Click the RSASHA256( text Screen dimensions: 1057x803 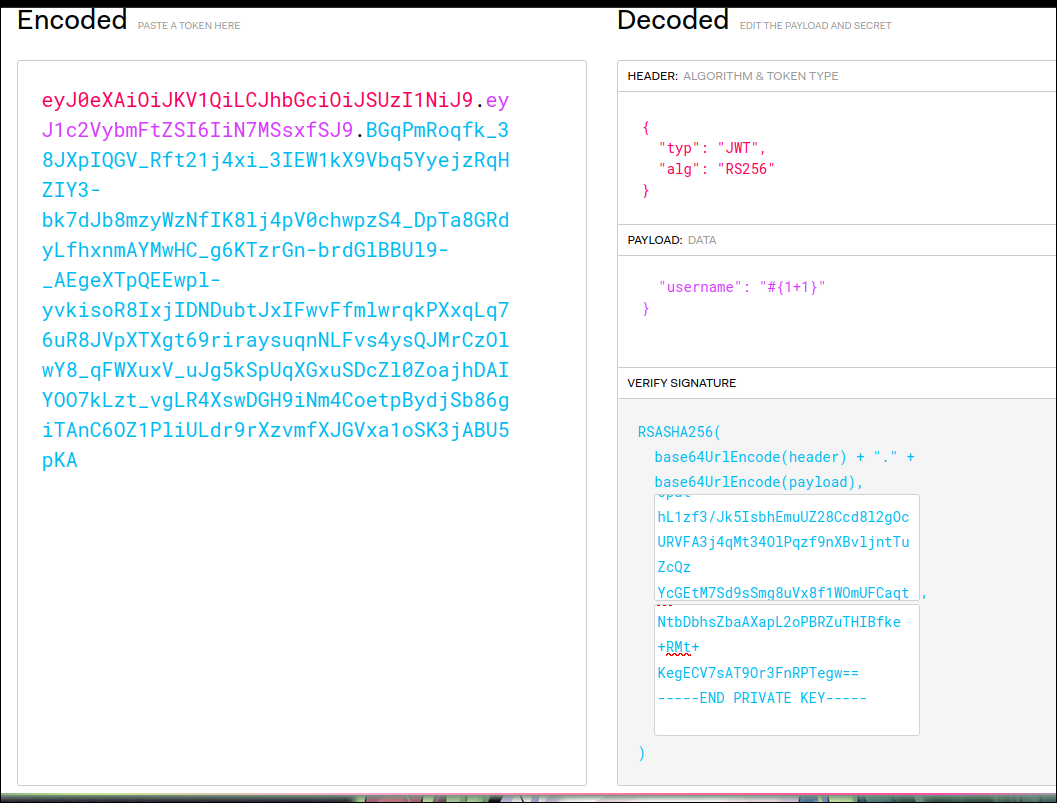pyautogui.click(x=678, y=433)
